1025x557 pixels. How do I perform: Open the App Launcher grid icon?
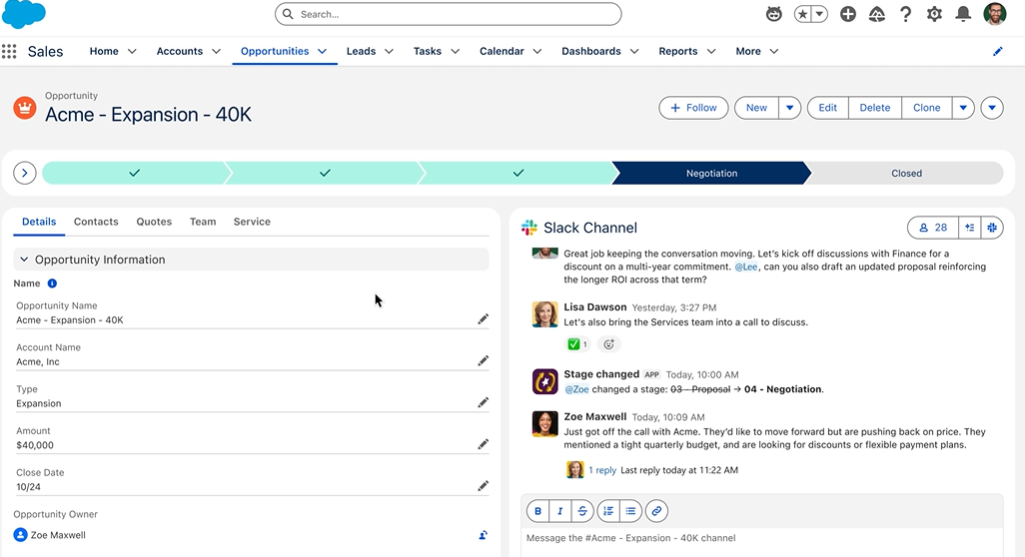pyautogui.click(x=8, y=52)
